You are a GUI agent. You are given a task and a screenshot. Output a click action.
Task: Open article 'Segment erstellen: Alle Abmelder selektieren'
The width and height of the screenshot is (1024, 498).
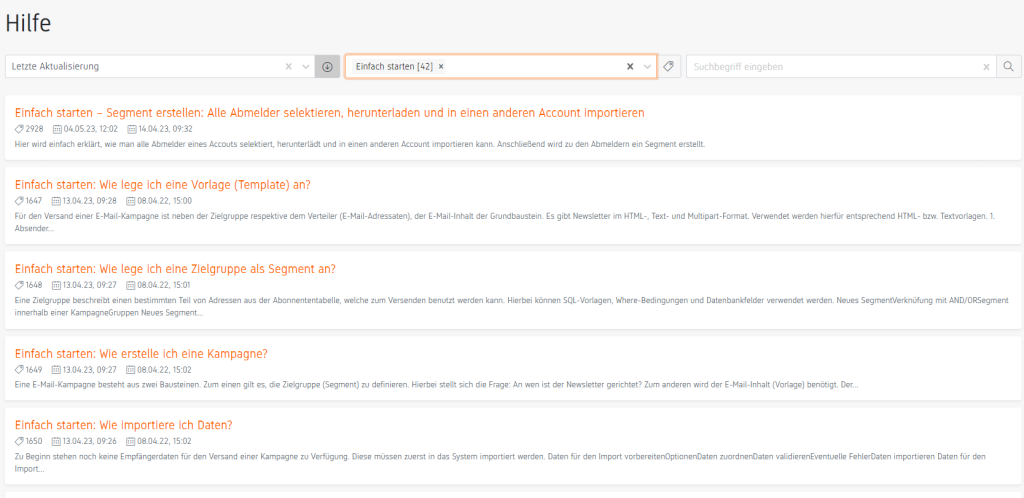[x=329, y=112]
